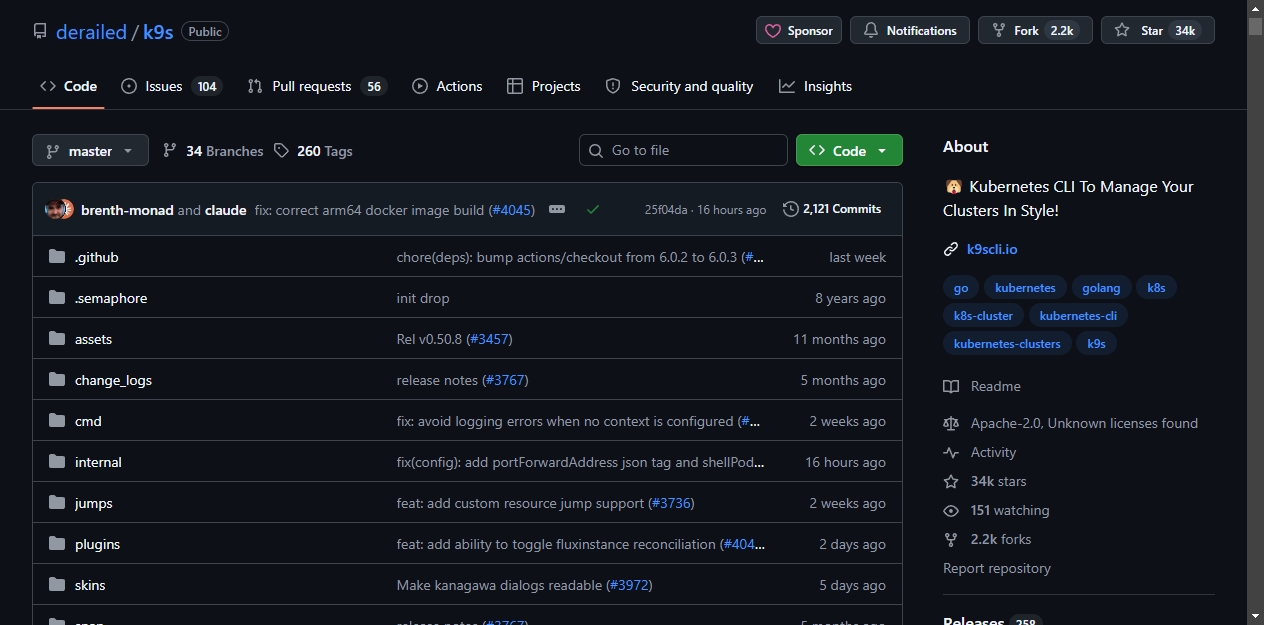Open the brenth-monad author link
The height and width of the screenshot is (625, 1264).
click(x=127, y=210)
